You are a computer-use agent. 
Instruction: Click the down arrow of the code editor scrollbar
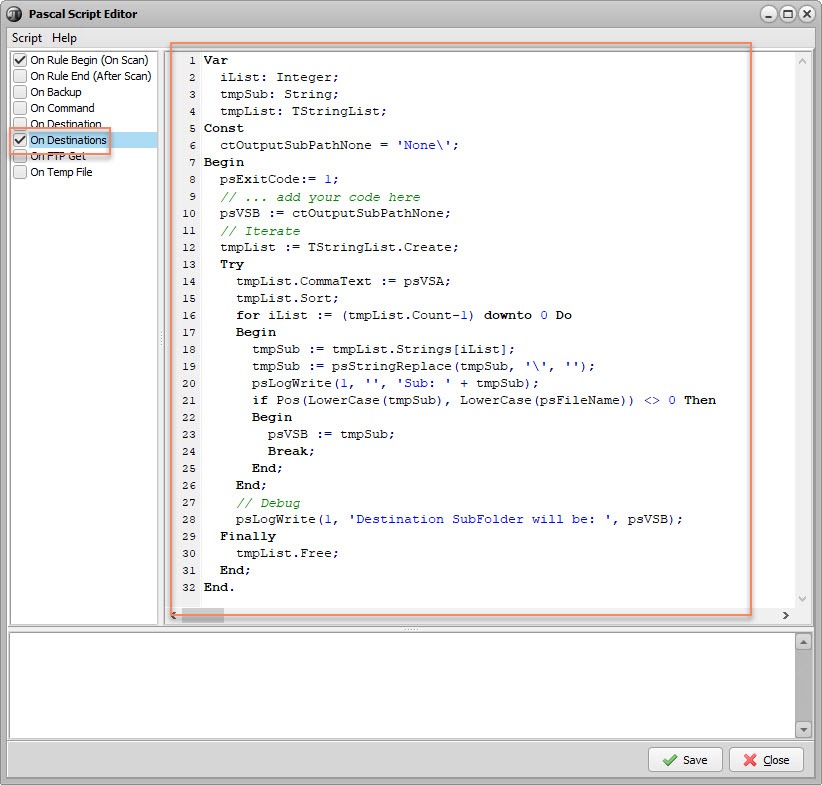[803, 599]
